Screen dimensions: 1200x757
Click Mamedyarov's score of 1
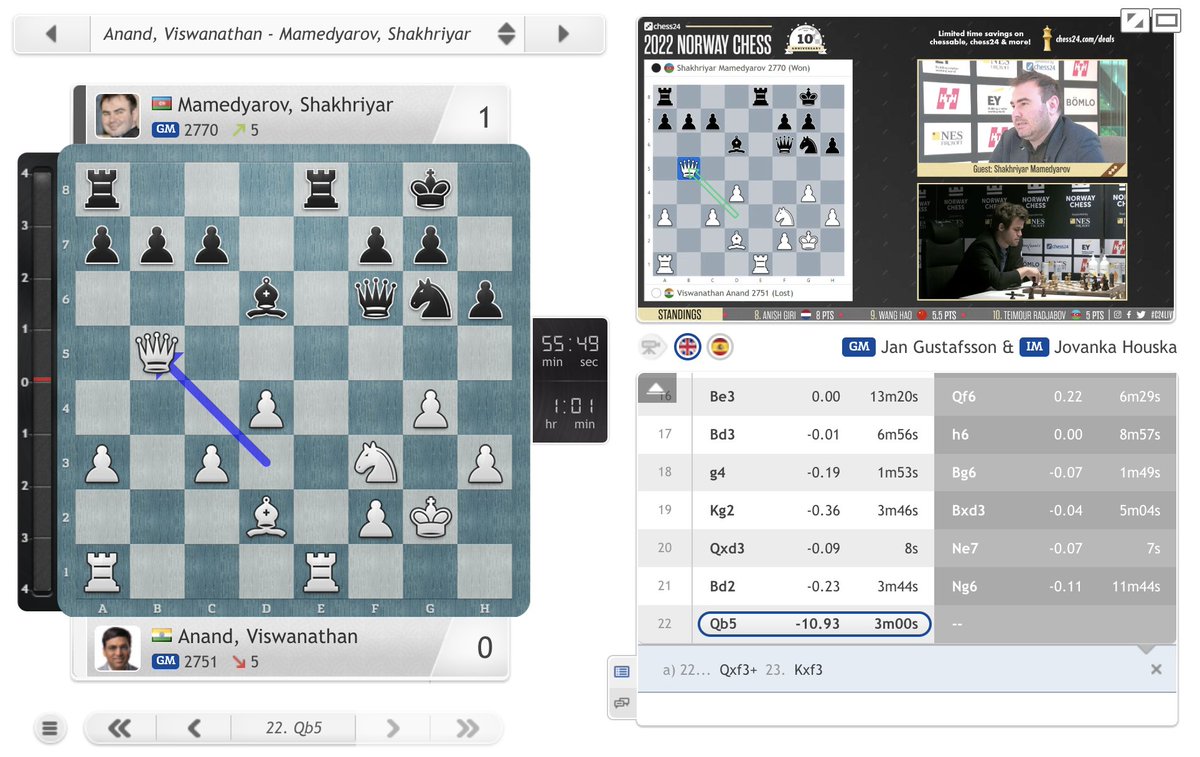pyautogui.click(x=484, y=117)
